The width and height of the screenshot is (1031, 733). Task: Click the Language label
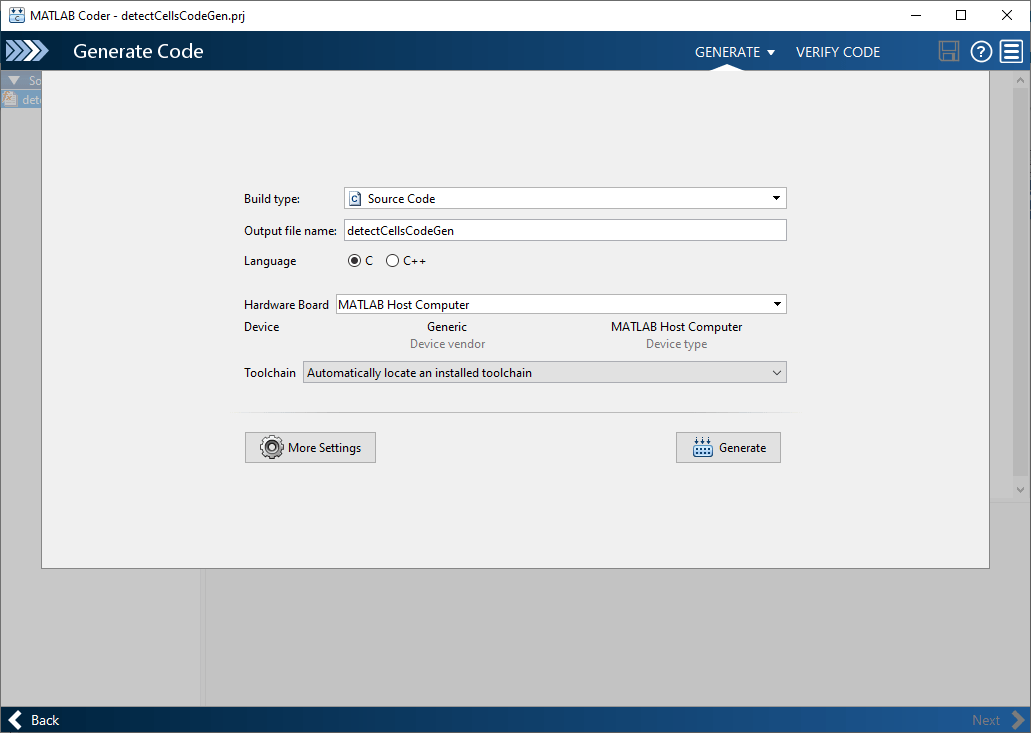point(270,261)
